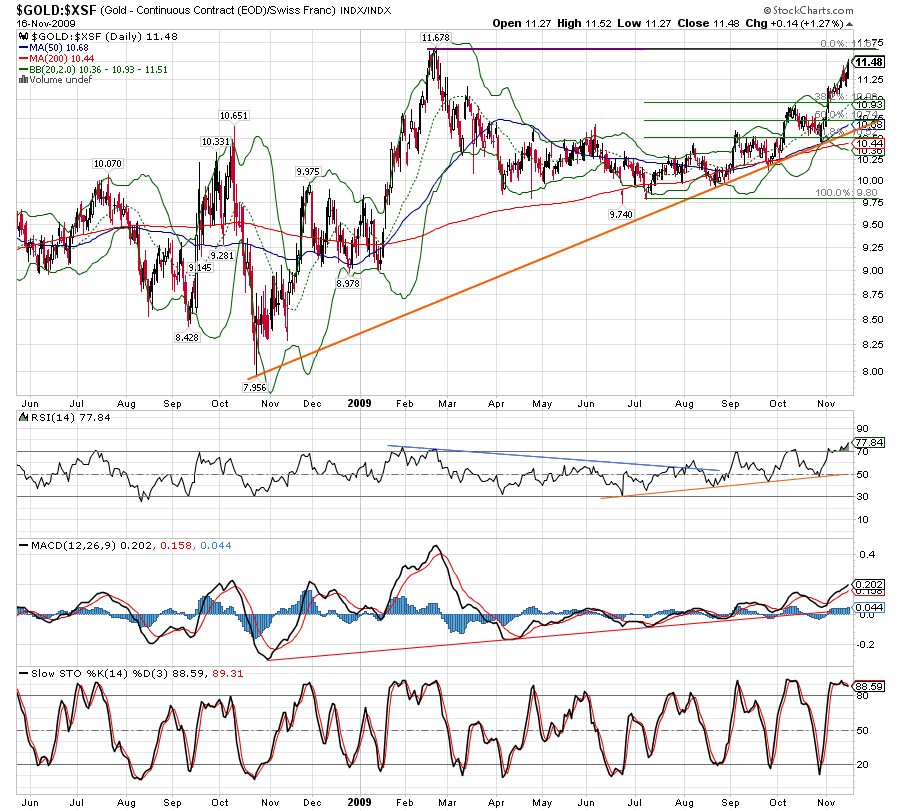The height and width of the screenshot is (811, 900).
Task: Click the red 0.158 value in MACD header
Action: 176,545
